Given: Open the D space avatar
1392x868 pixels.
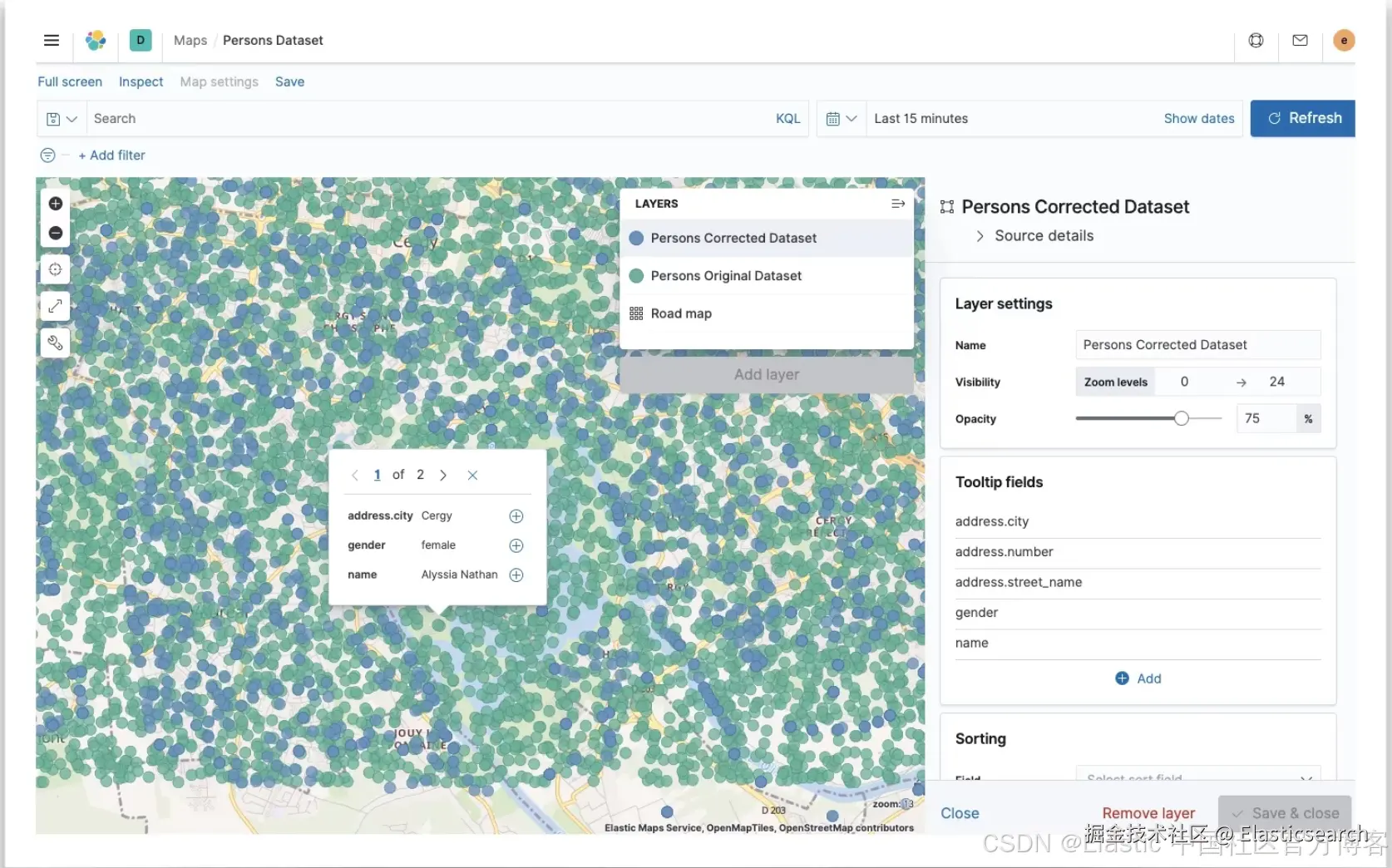Looking at the screenshot, I should 141,40.
